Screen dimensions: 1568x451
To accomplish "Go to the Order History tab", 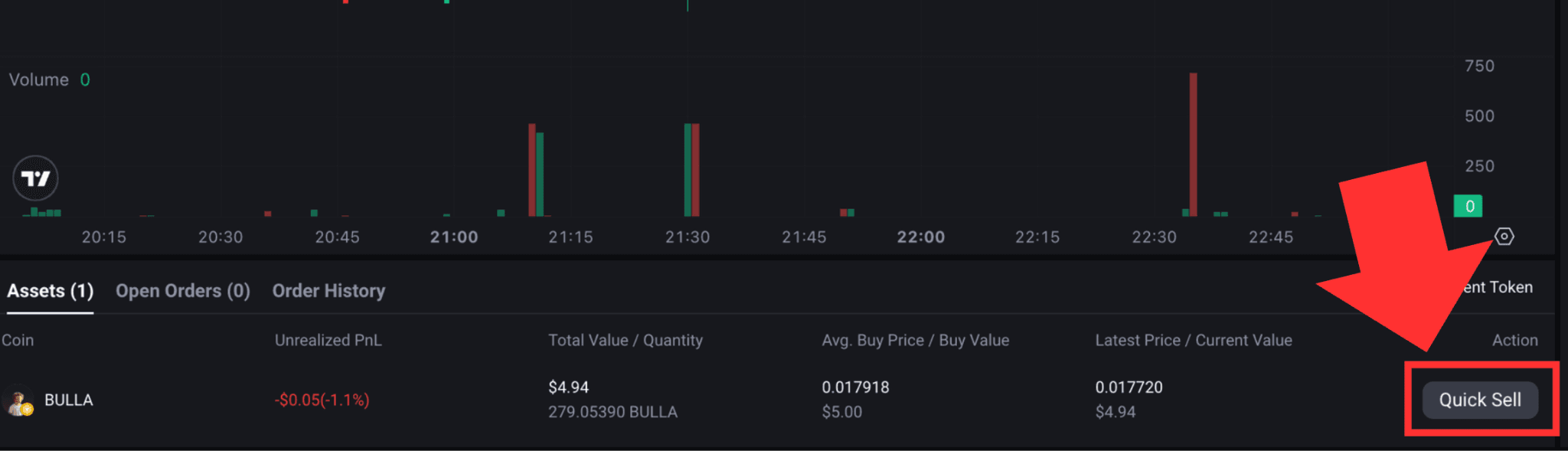I will tap(329, 291).
